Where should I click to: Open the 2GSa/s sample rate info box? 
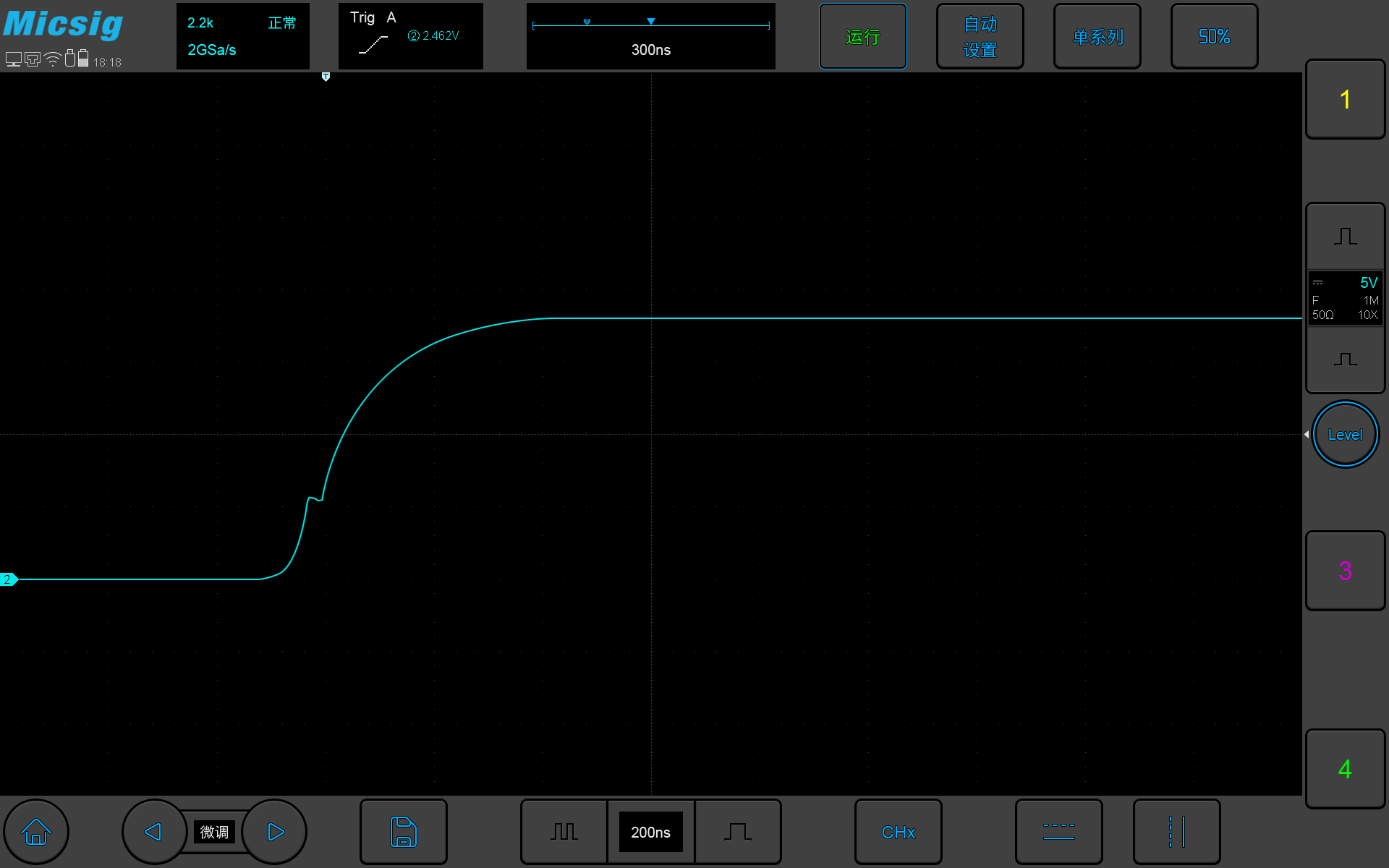(x=243, y=36)
